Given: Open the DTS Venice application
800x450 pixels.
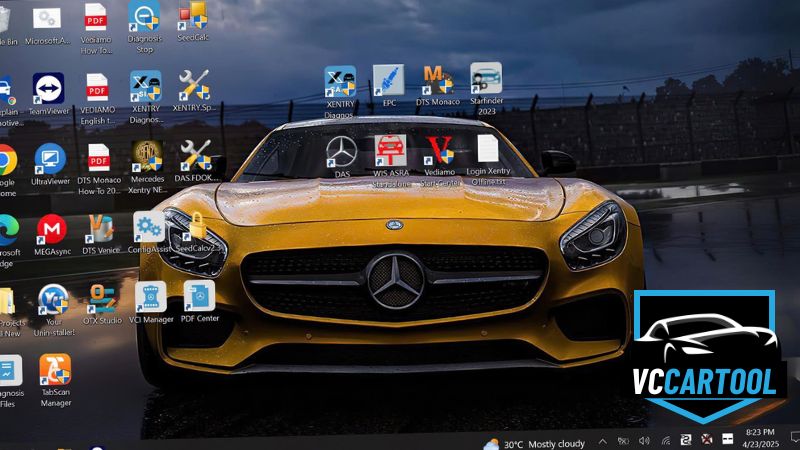Looking at the screenshot, I should pyautogui.click(x=101, y=234).
